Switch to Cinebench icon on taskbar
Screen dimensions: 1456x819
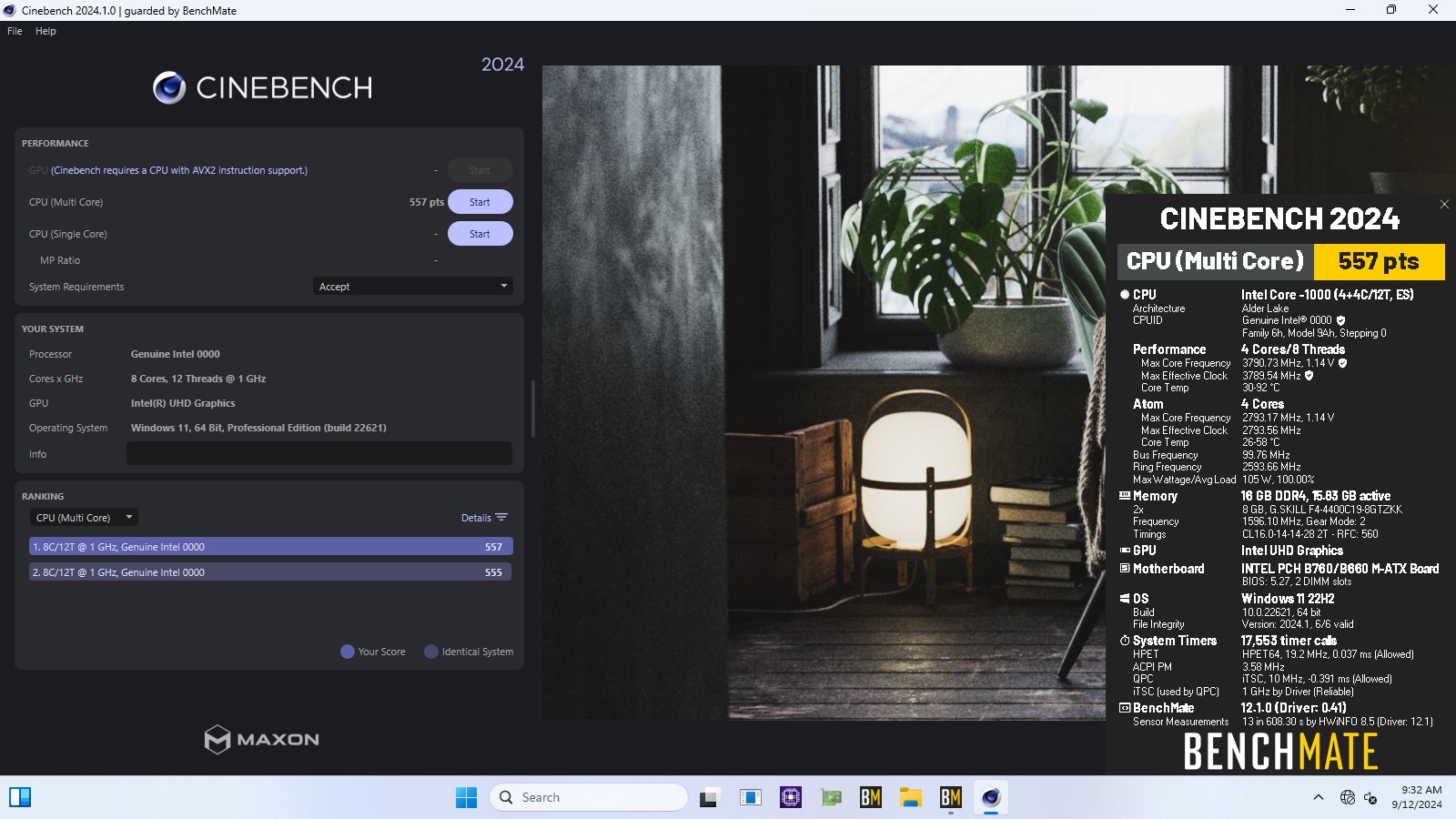(x=991, y=797)
